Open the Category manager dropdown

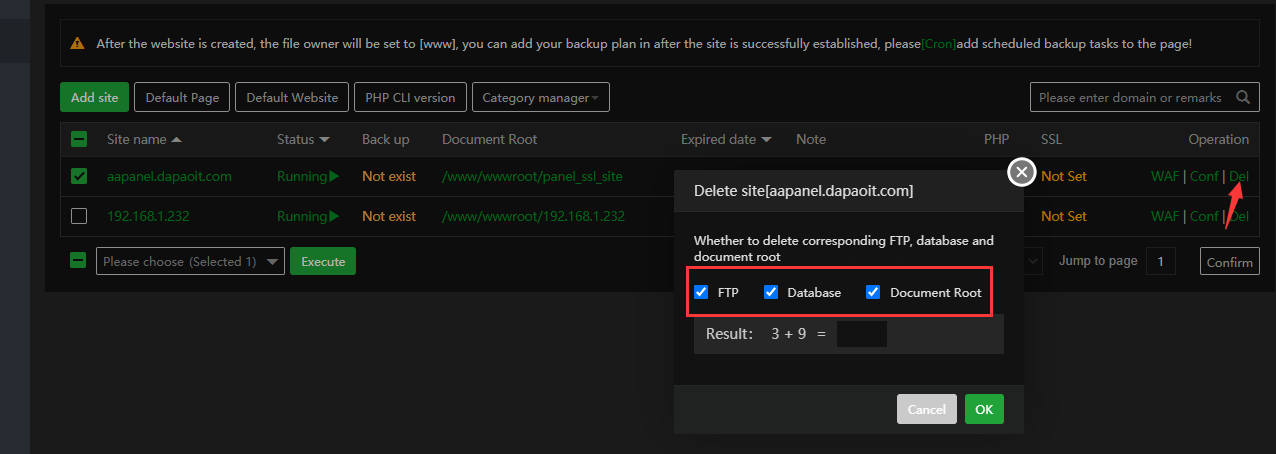pyautogui.click(x=540, y=98)
